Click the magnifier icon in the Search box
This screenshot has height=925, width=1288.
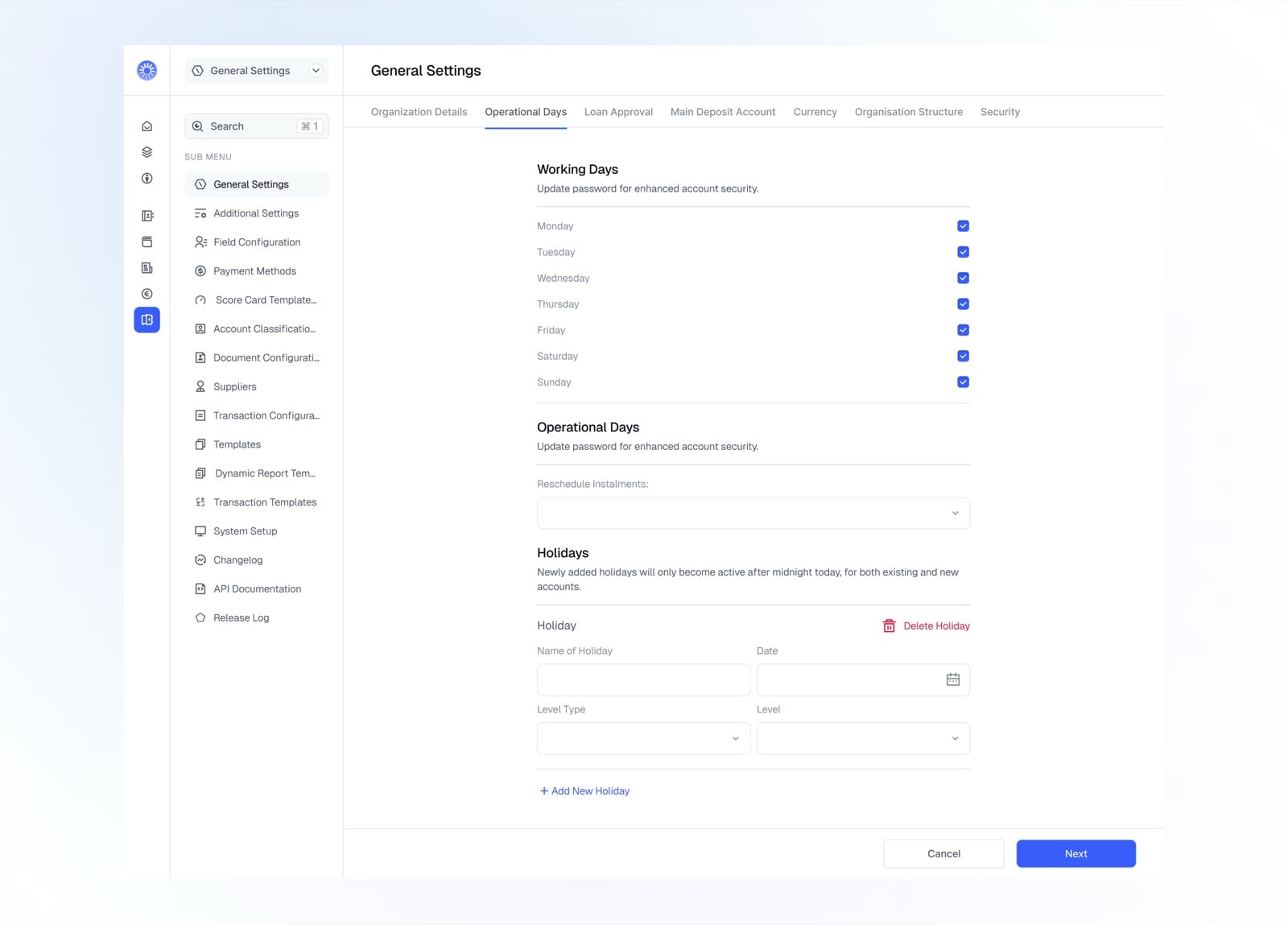pyautogui.click(x=197, y=126)
